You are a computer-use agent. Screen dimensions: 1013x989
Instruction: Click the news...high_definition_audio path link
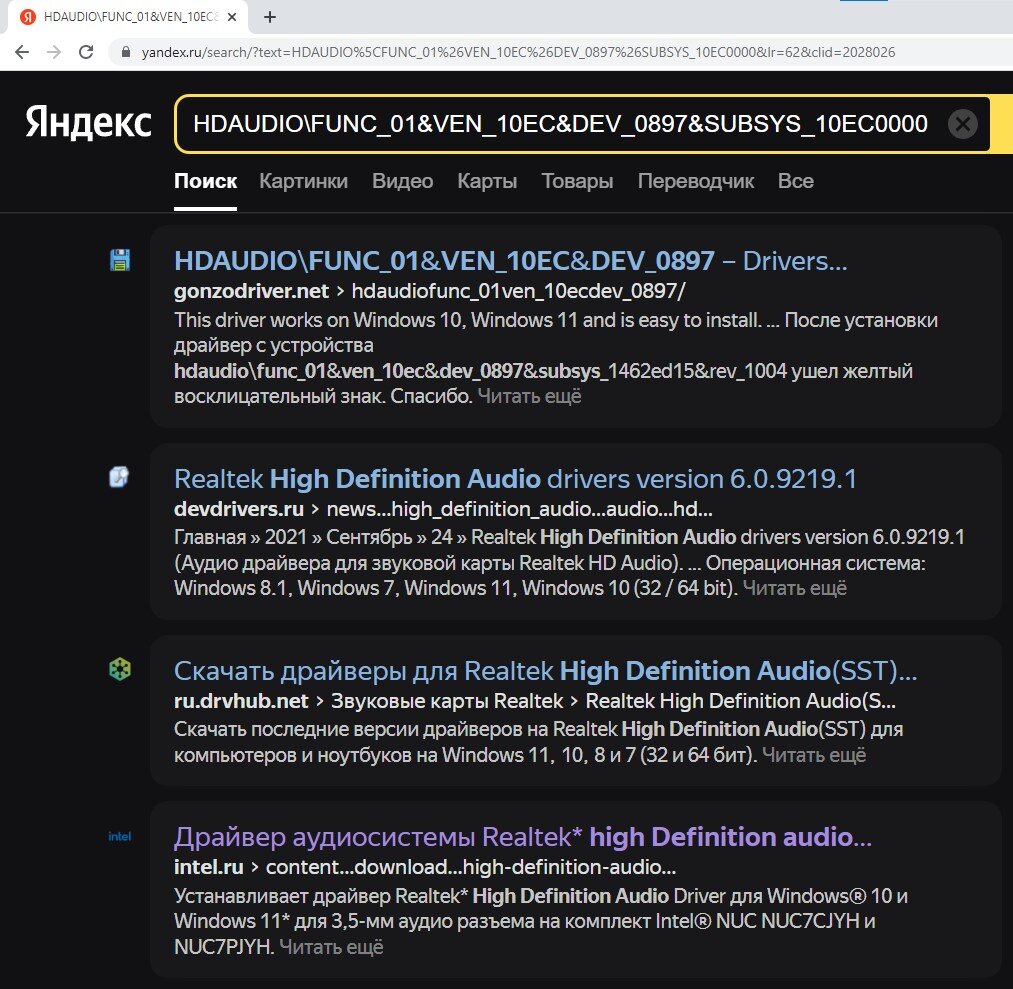[x=519, y=509]
